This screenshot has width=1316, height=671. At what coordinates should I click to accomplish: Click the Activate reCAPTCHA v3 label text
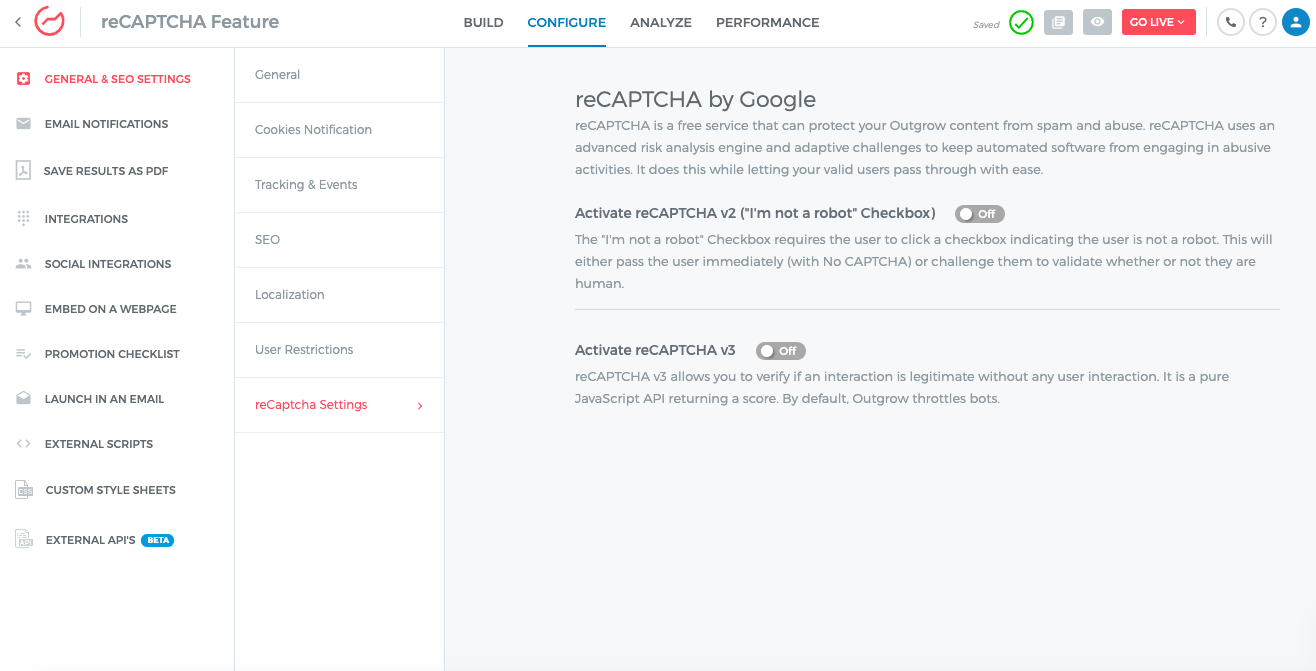tap(655, 350)
